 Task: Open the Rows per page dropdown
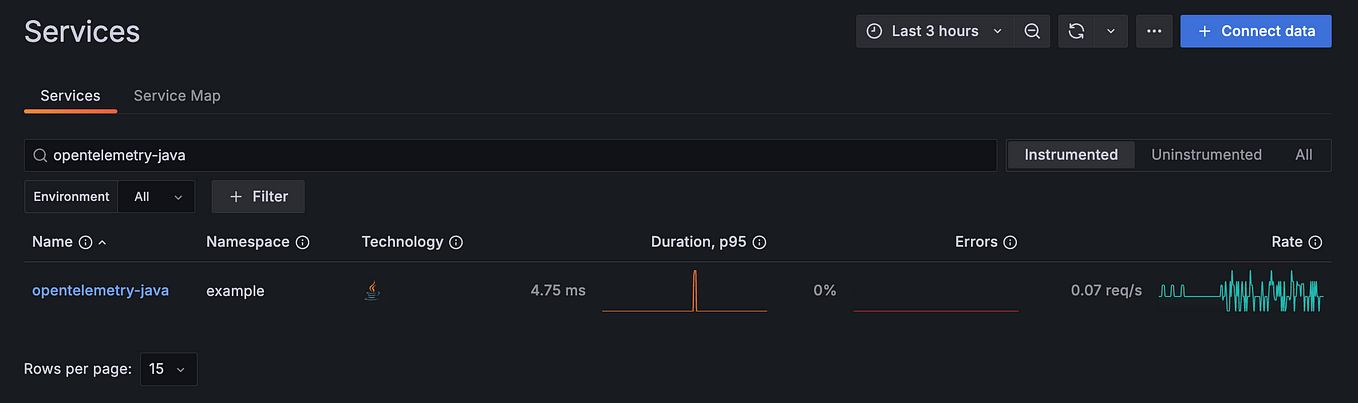point(169,369)
